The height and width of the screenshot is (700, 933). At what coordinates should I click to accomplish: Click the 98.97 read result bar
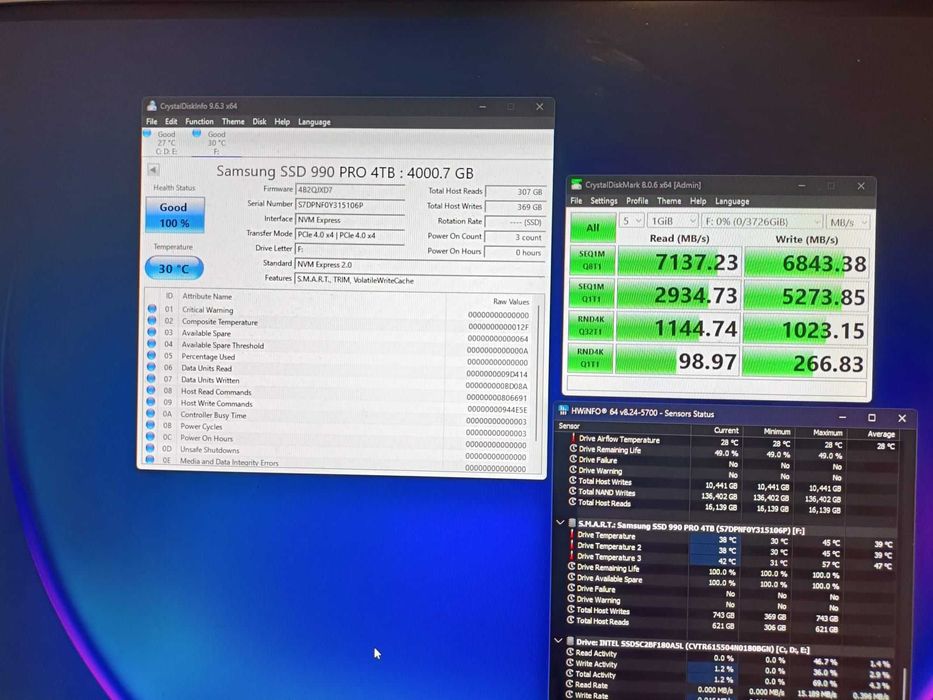coord(678,361)
